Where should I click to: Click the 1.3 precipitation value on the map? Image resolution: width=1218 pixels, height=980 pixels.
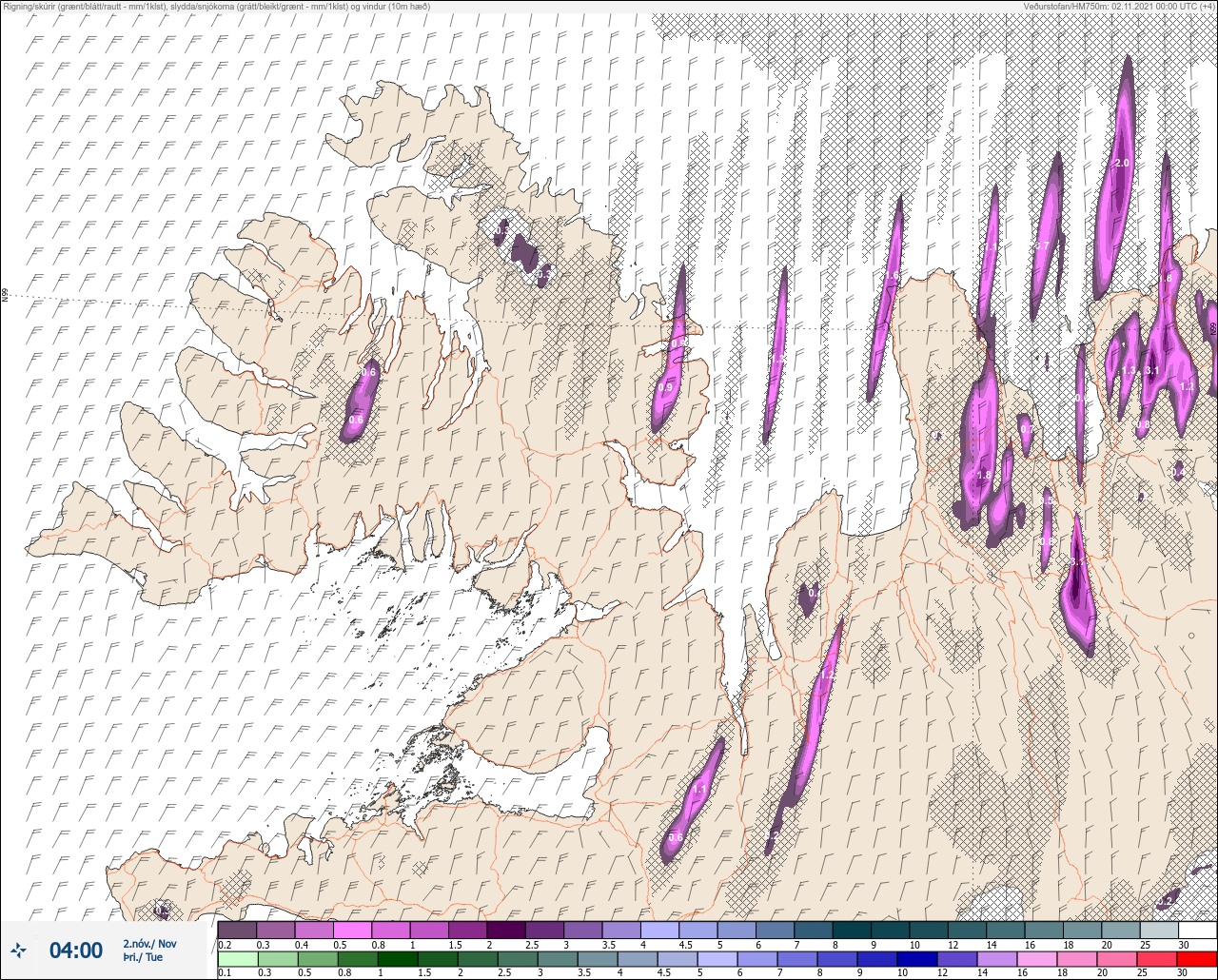tap(1129, 371)
